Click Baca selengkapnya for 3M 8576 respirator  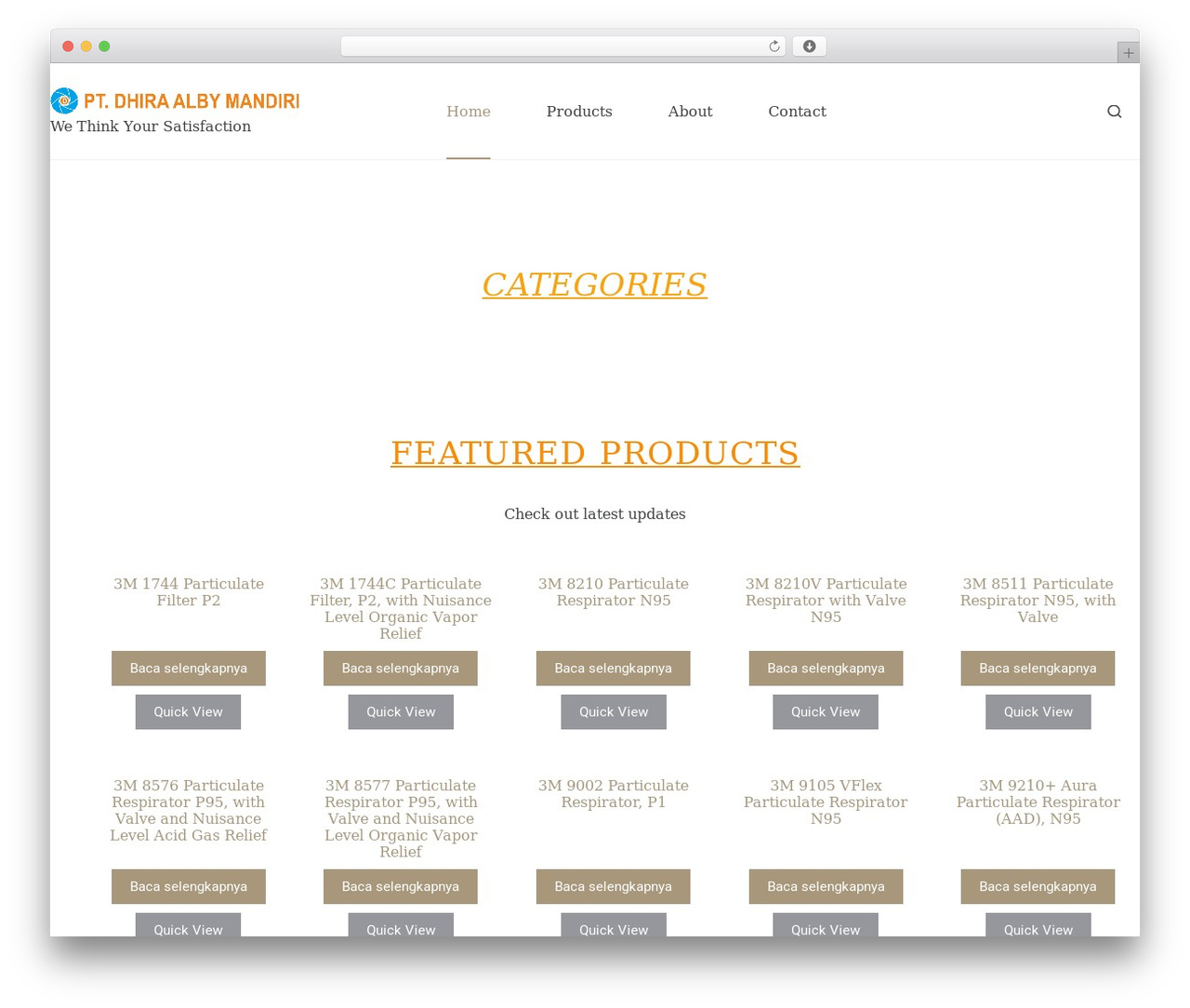(189, 887)
